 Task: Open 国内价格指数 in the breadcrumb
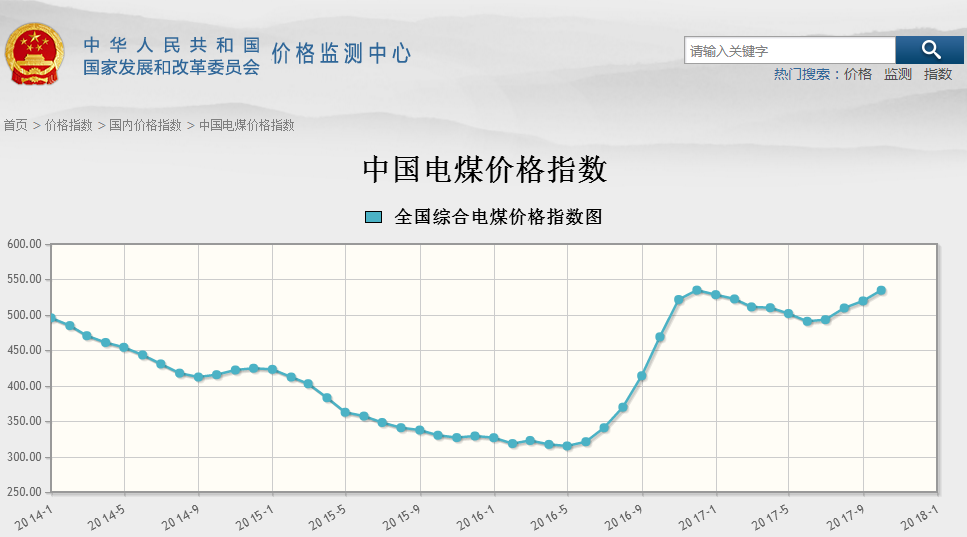click(x=146, y=125)
